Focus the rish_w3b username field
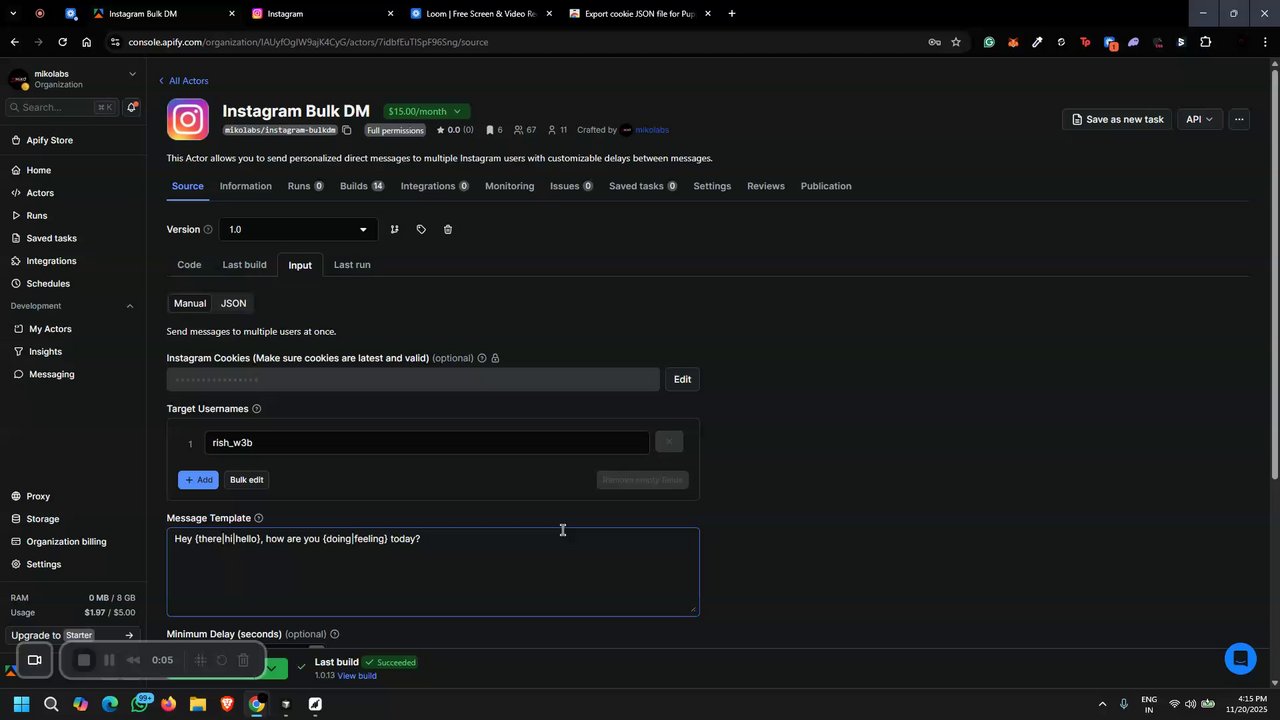The width and height of the screenshot is (1280, 720). click(427, 443)
